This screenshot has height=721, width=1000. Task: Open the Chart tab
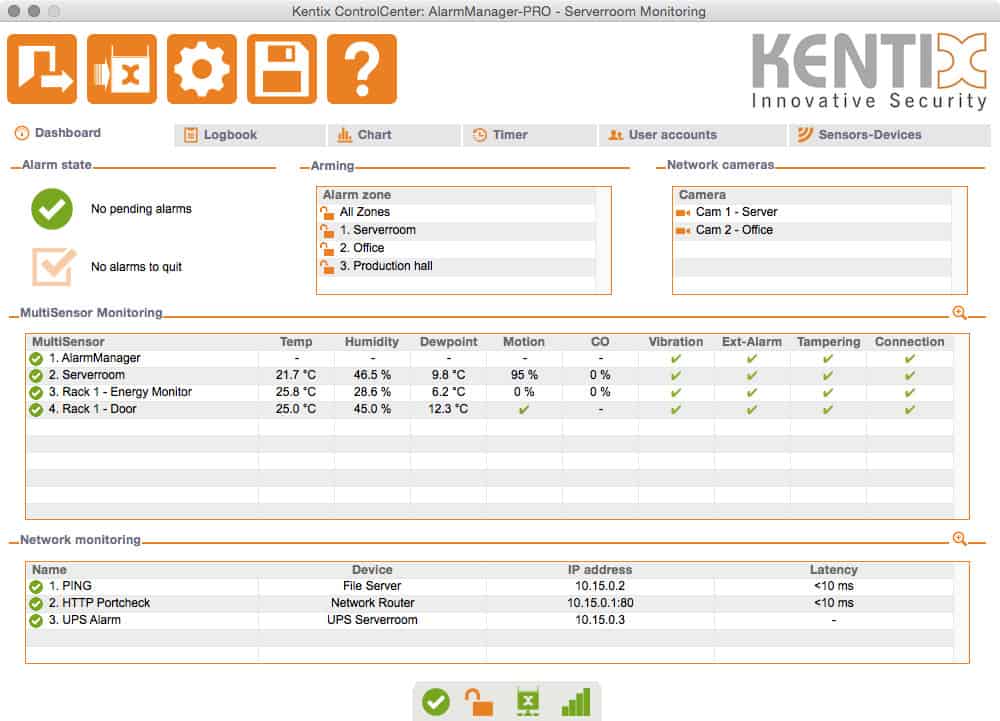pos(395,135)
